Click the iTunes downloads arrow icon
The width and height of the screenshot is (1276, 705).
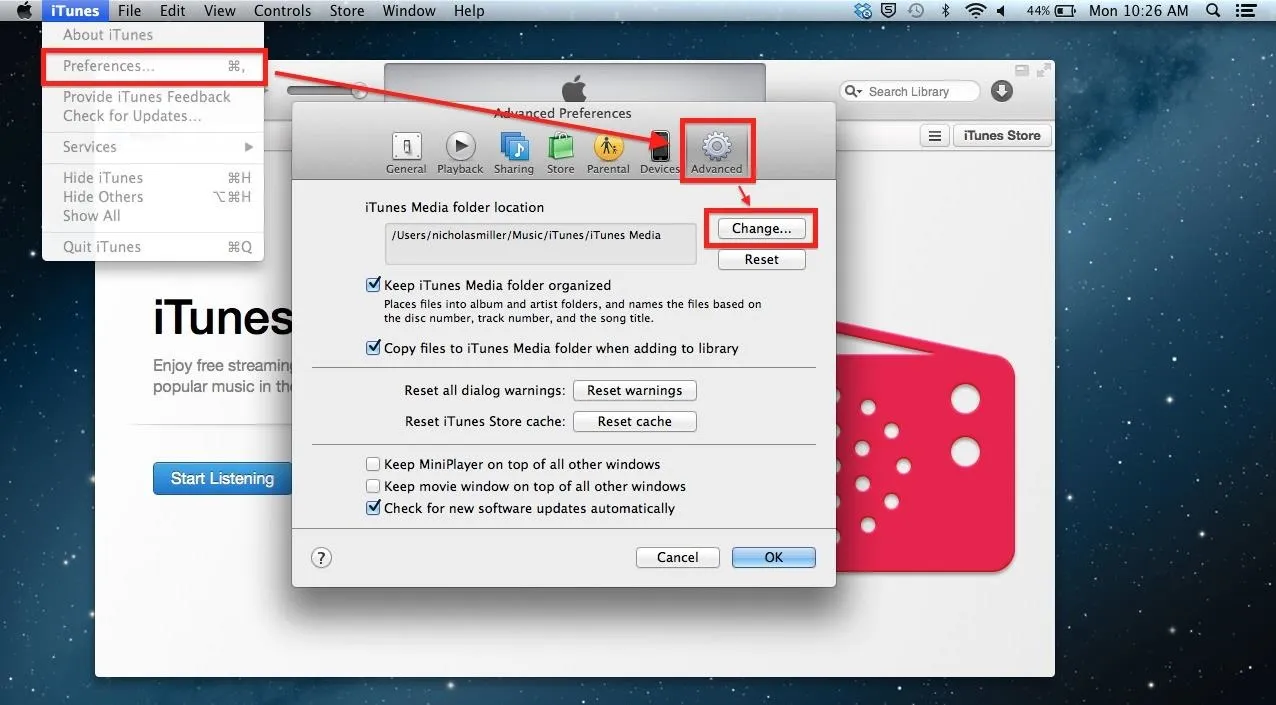point(1002,91)
